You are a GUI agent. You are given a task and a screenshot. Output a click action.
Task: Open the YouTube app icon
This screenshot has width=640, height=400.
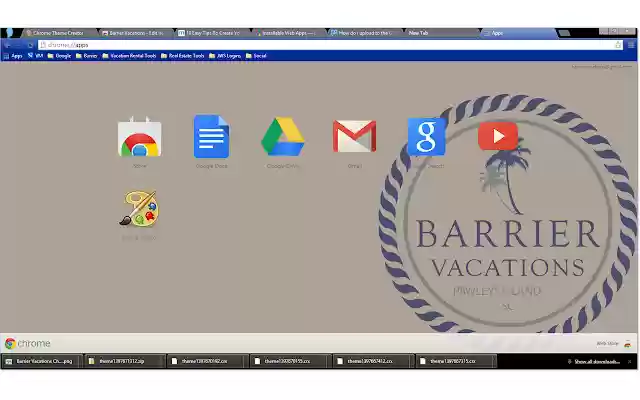[498, 136]
